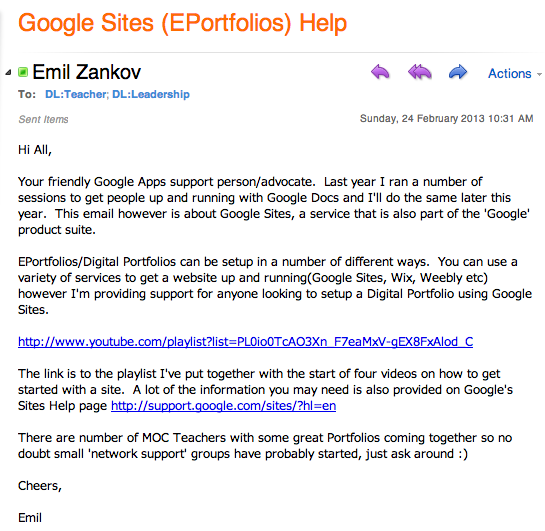Click the purple Reply arrow icon
Image resolution: width=545 pixels, height=531 pixels.
click(380, 72)
